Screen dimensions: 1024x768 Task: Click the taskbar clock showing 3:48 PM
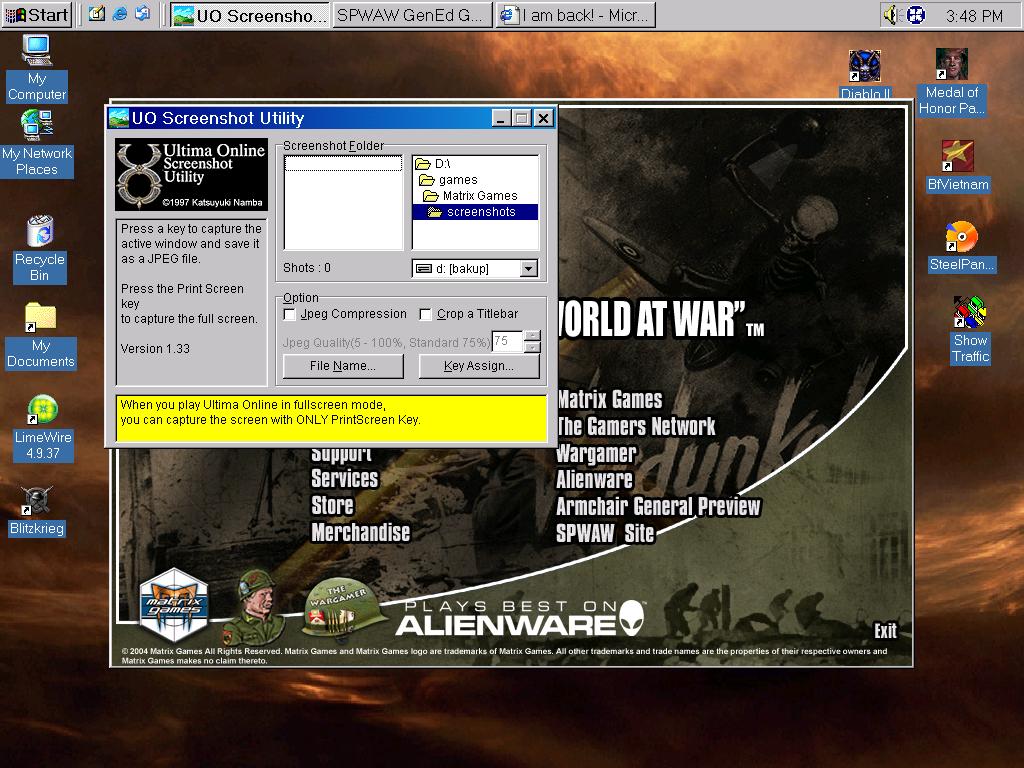click(x=974, y=16)
